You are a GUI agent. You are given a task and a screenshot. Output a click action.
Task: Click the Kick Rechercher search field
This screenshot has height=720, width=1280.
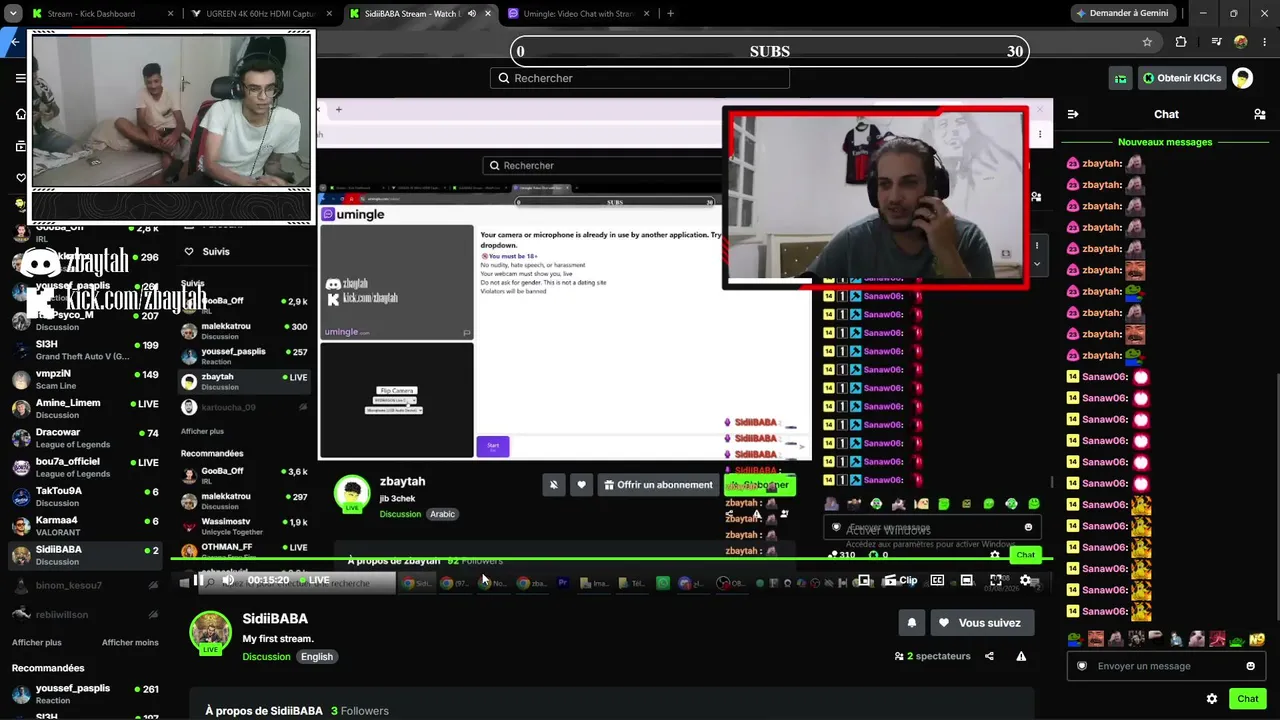640,78
